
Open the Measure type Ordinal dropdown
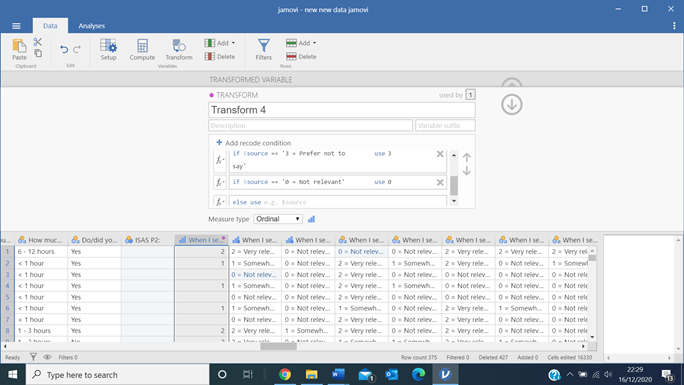(278, 219)
